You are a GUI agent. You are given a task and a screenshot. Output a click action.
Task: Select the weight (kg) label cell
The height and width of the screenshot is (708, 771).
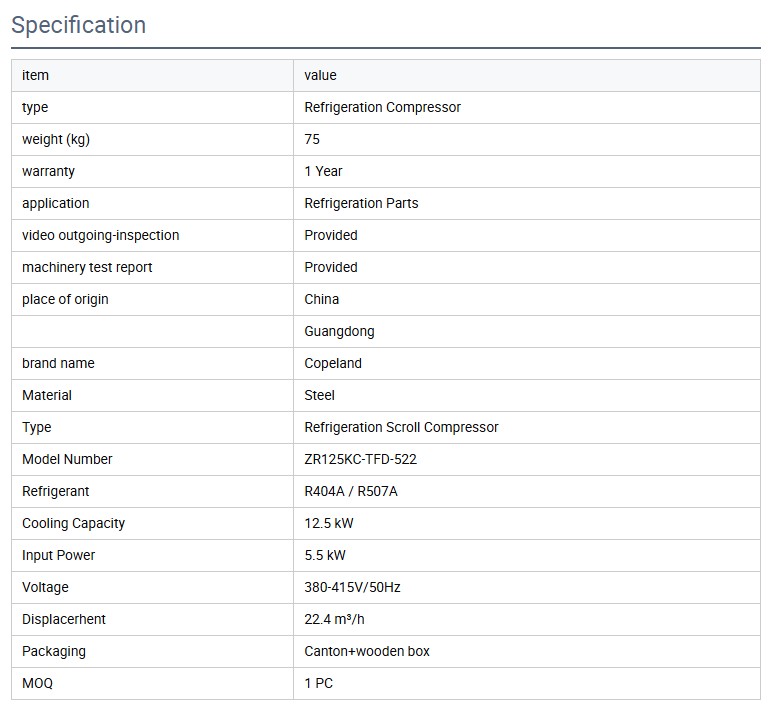point(56,139)
